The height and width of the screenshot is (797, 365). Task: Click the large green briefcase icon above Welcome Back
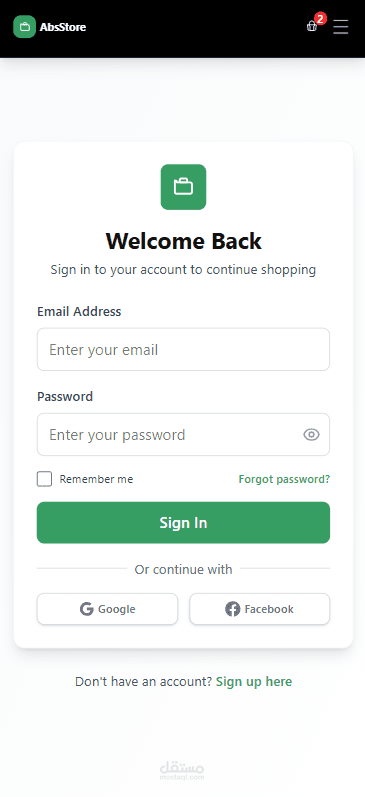click(184, 187)
